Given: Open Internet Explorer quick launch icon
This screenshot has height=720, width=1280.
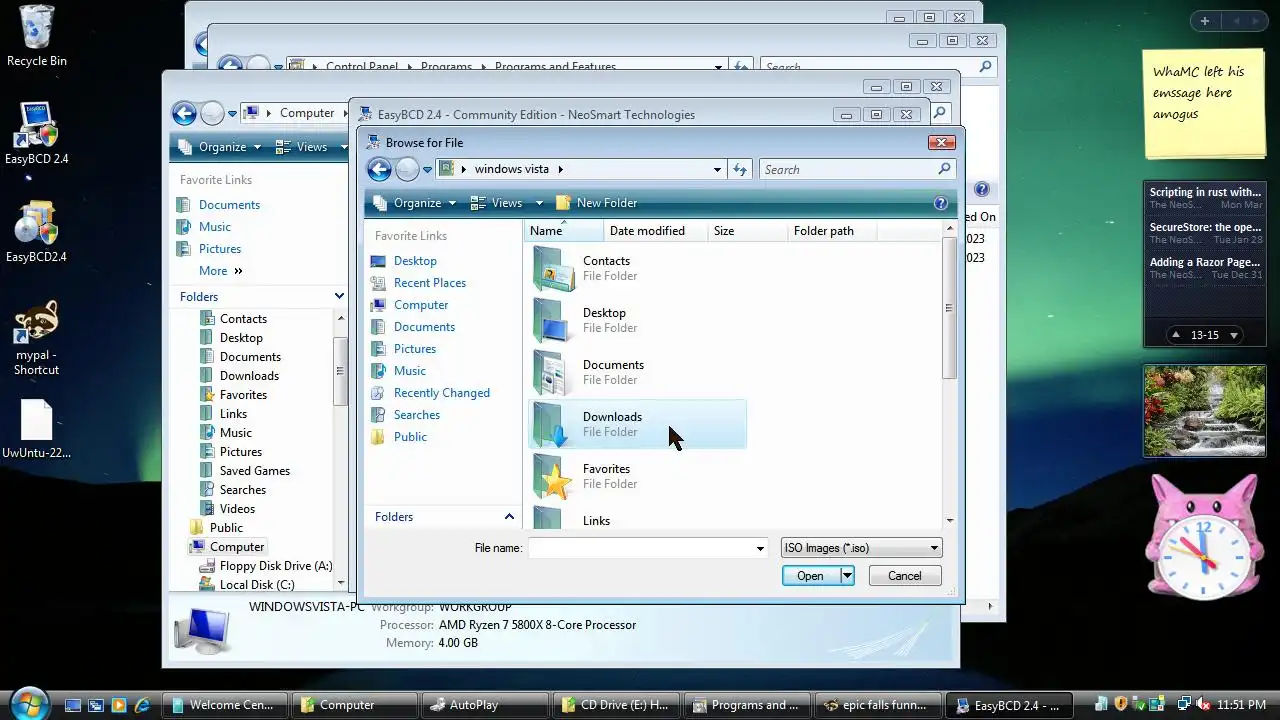Looking at the screenshot, I should tap(142, 705).
